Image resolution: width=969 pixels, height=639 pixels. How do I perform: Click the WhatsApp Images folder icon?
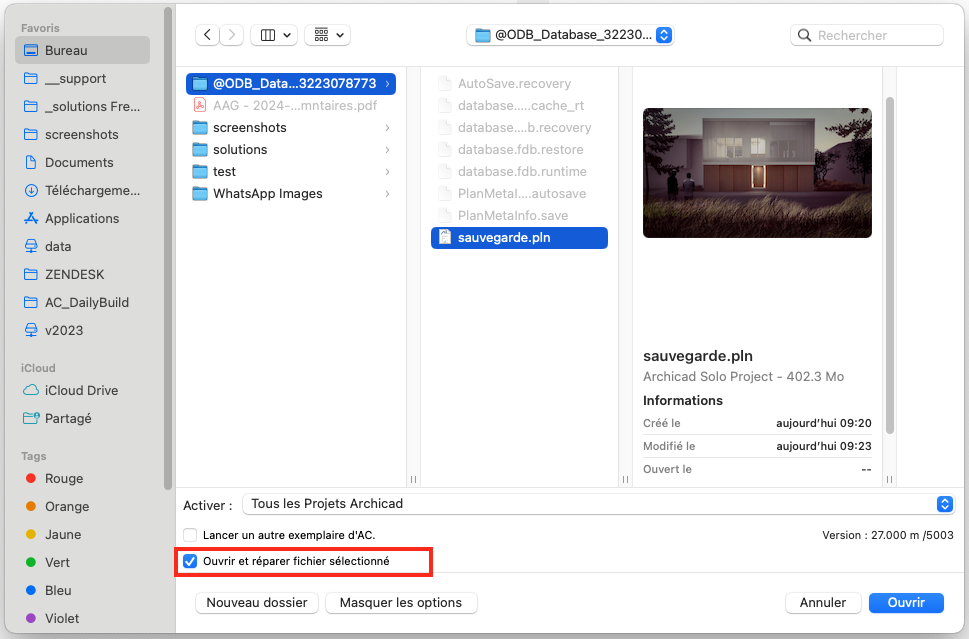tap(200, 193)
